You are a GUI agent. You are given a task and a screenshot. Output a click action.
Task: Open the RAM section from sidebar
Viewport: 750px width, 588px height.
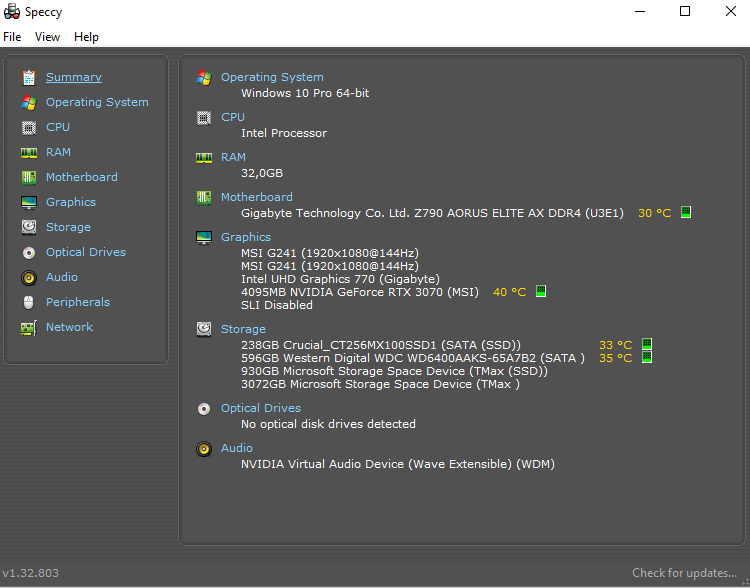pos(58,152)
